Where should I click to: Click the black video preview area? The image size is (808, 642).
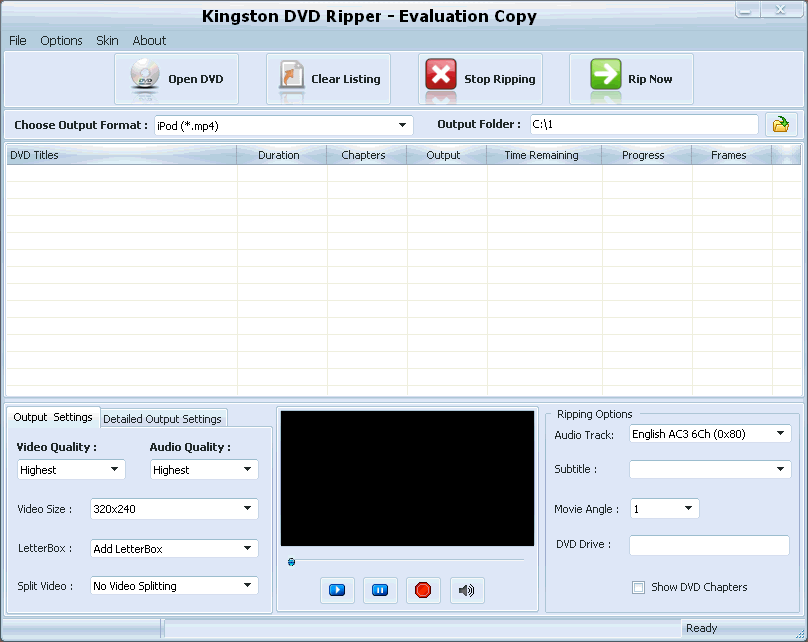coord(407,478)
